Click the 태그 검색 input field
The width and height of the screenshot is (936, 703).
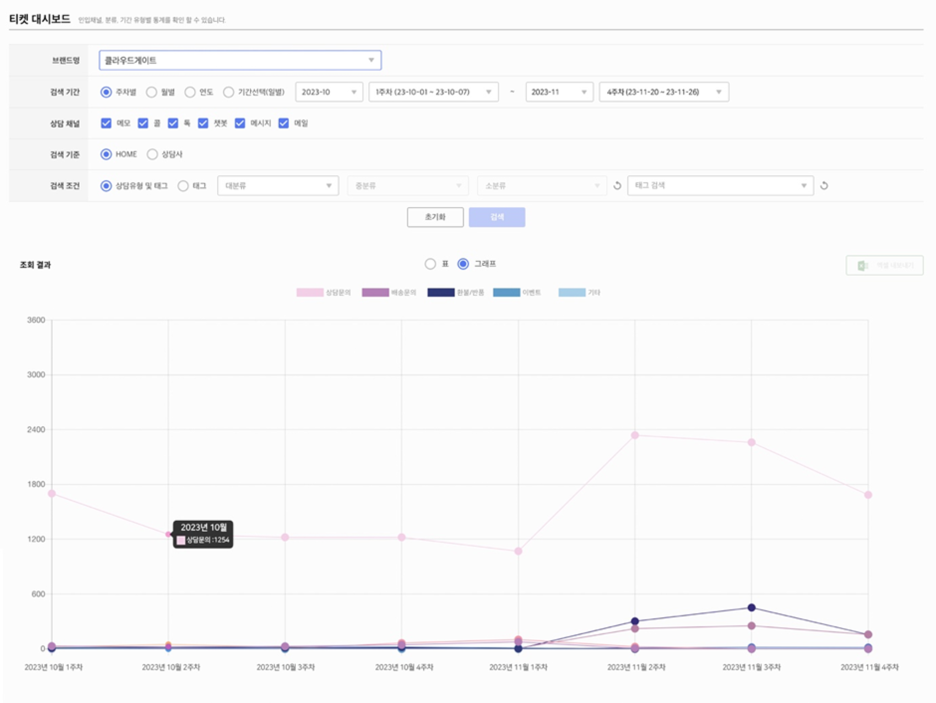click(715, 185)
